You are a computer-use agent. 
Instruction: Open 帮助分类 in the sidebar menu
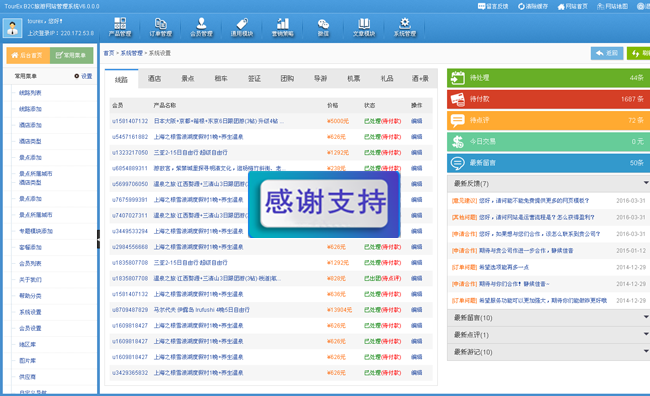(x=30, y=296)
